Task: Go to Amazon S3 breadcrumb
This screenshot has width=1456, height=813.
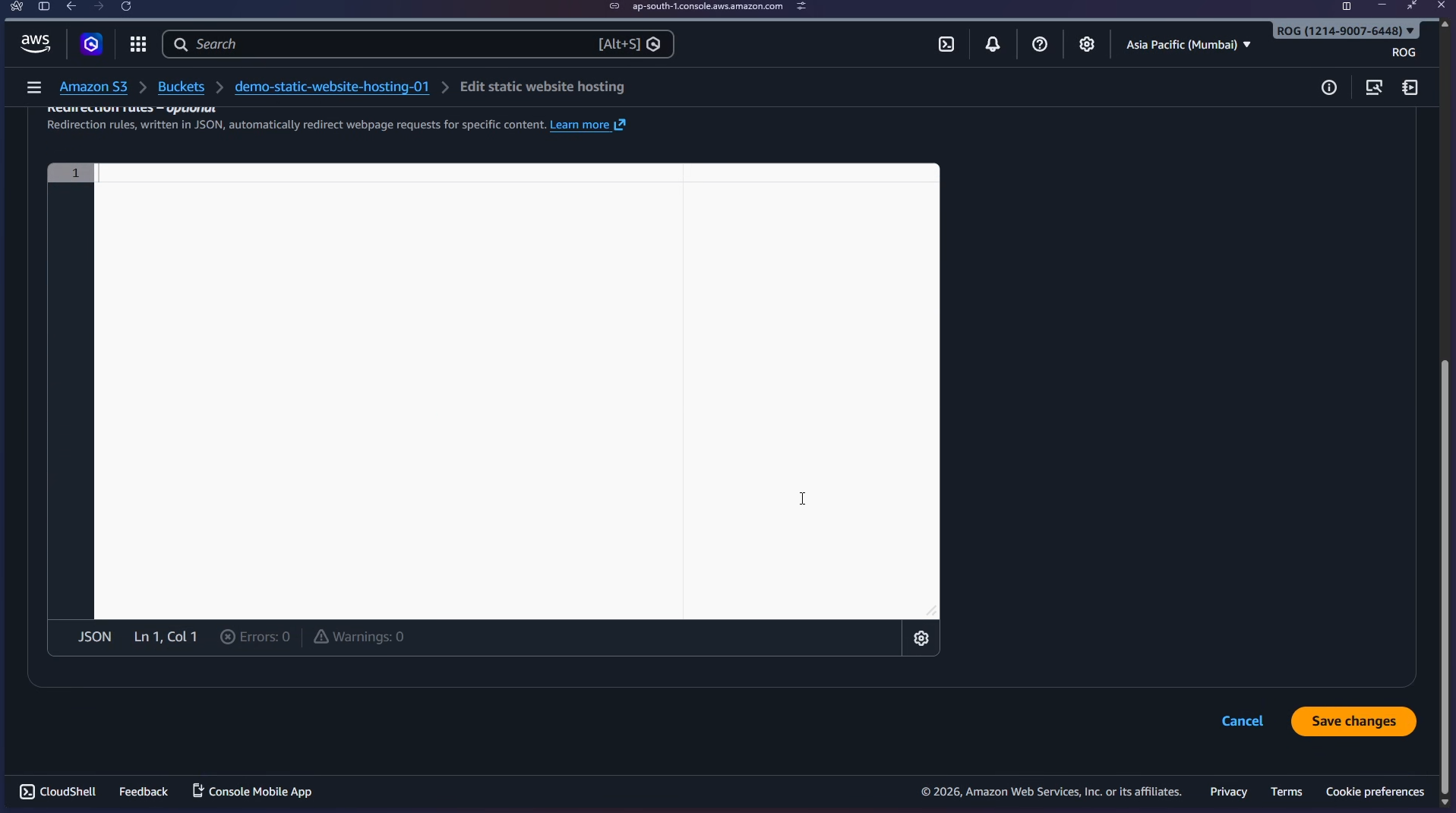Action: 93,87
